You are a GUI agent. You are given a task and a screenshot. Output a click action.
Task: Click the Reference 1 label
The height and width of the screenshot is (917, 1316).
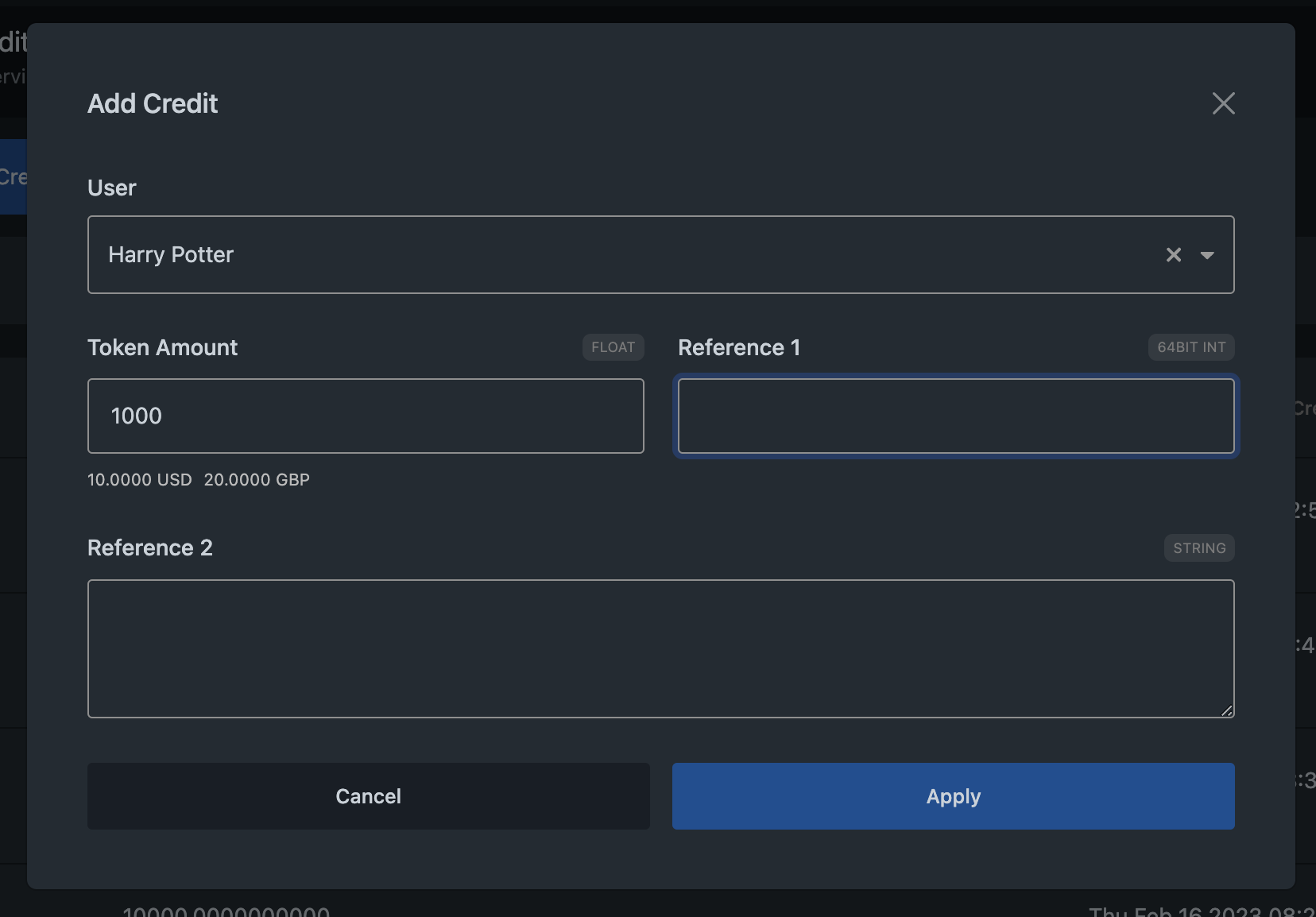[739, 347]
